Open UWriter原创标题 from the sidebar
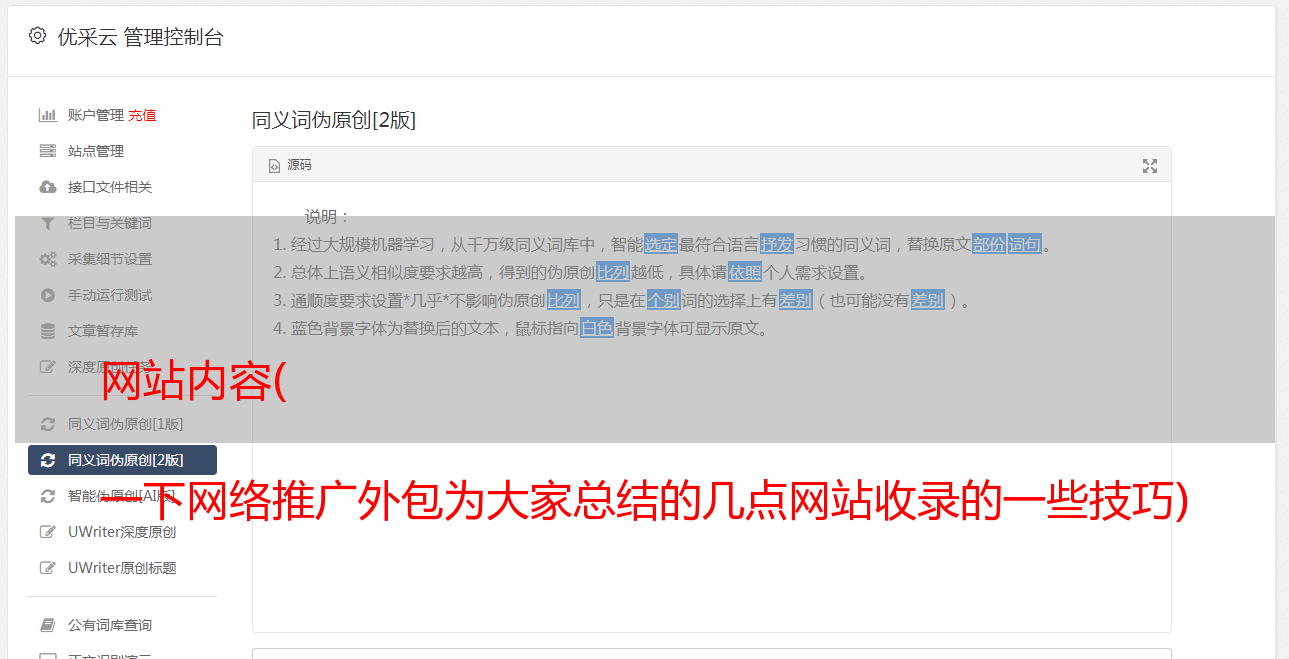This screenshot has width=1289, height=659. 122,568
